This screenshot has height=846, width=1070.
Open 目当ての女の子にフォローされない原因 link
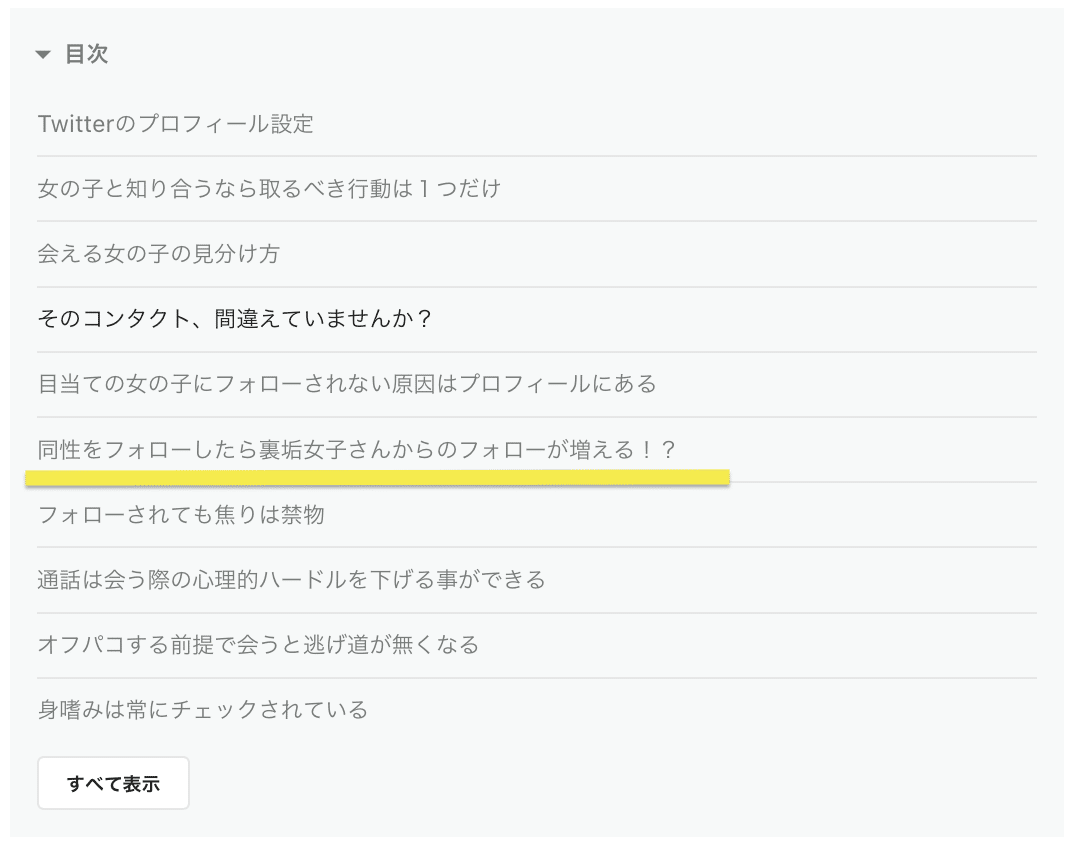point(346,384)
